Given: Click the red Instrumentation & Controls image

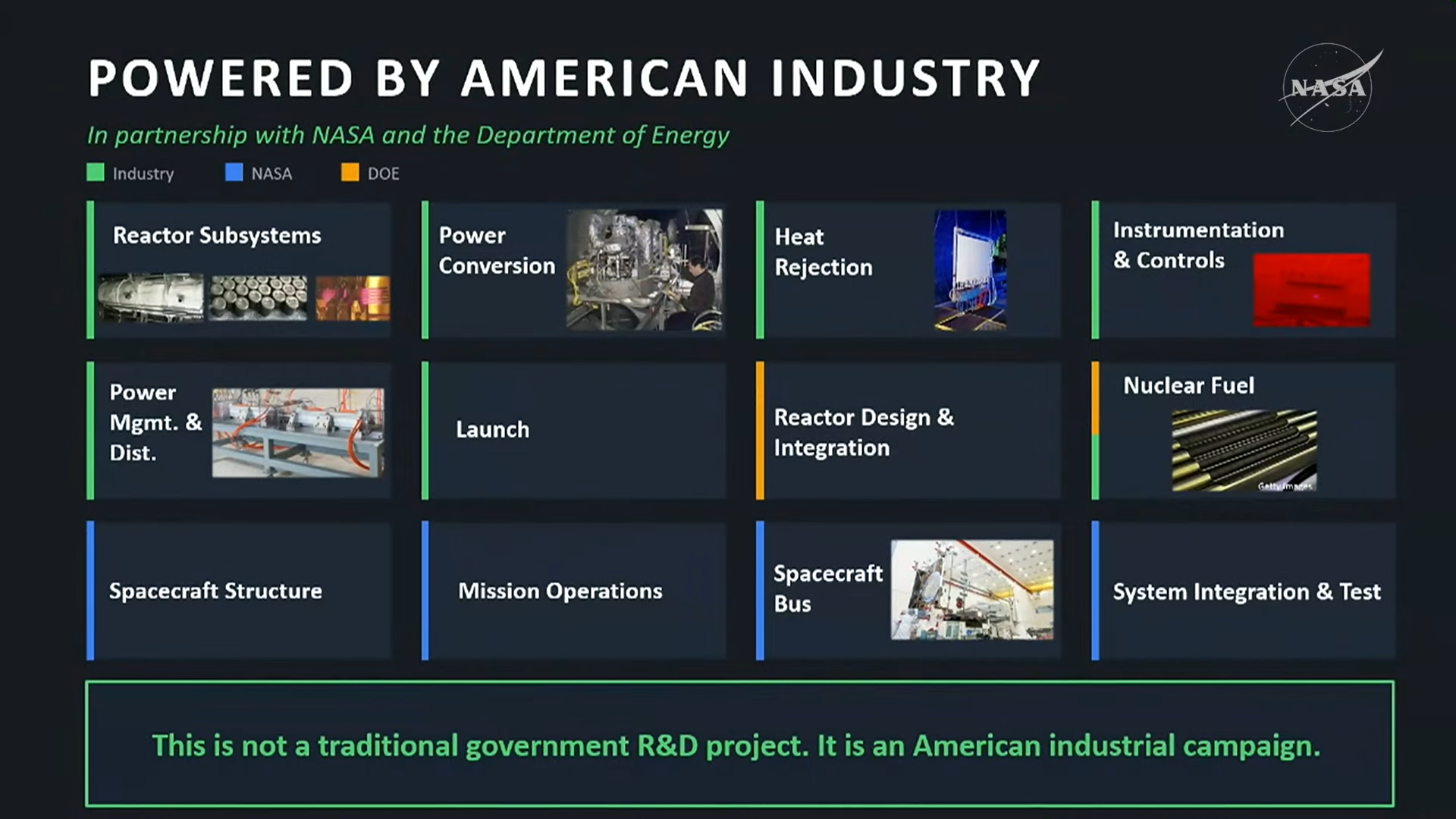Looking at the screenshot, I should 1310,290.
